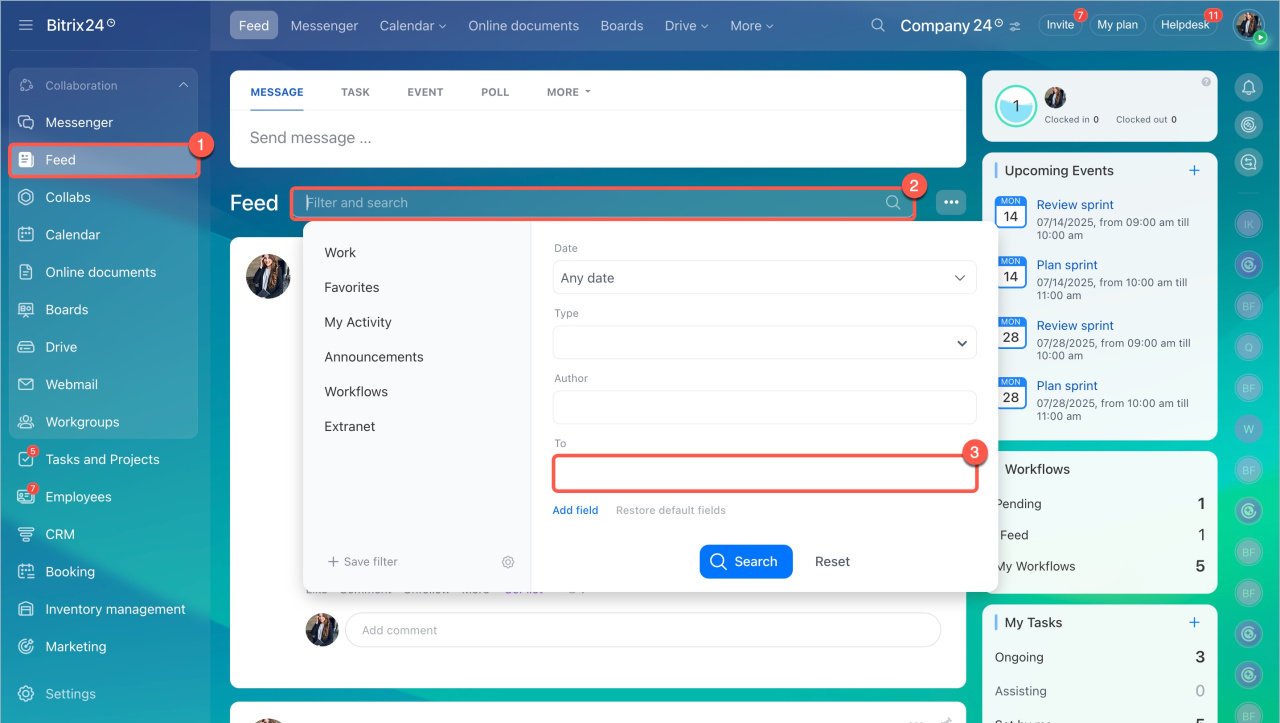
Task: Select the Messenger top navigation item
Action: (324, 26)
